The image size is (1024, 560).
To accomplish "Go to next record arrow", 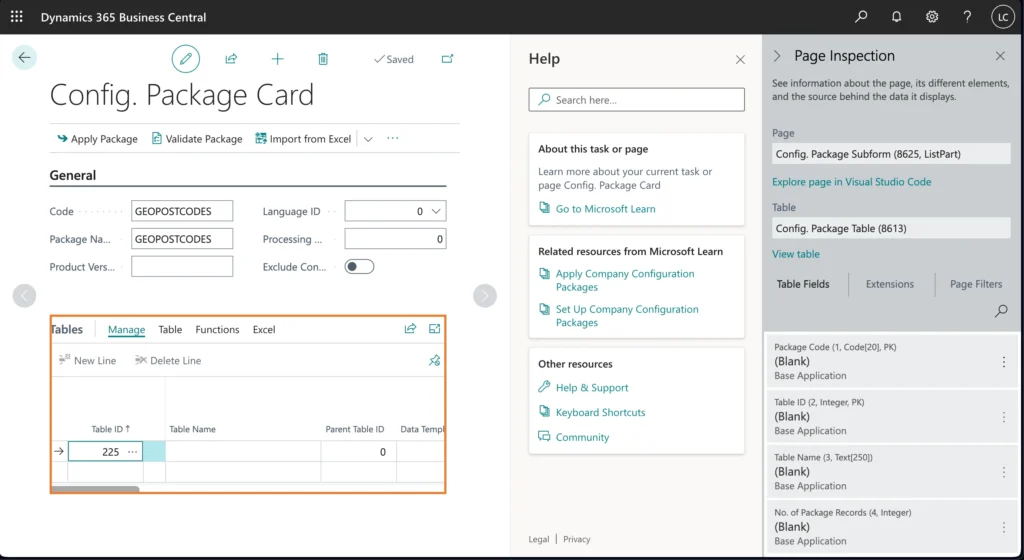I will (485, 296).
